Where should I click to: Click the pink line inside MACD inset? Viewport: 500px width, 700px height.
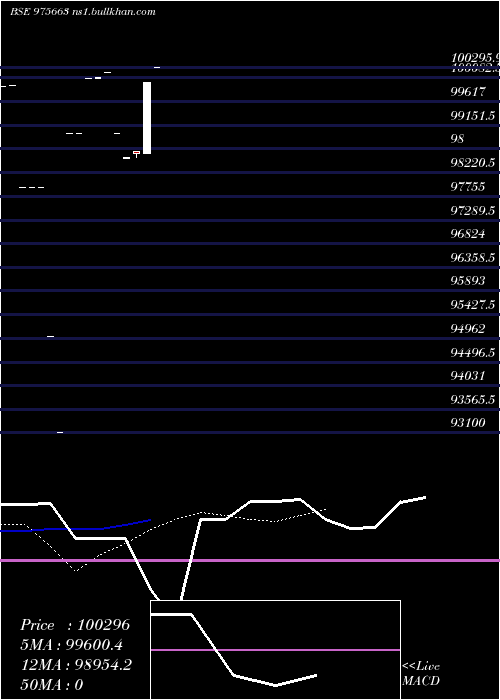pyautogui.click(x=275, y=650)
